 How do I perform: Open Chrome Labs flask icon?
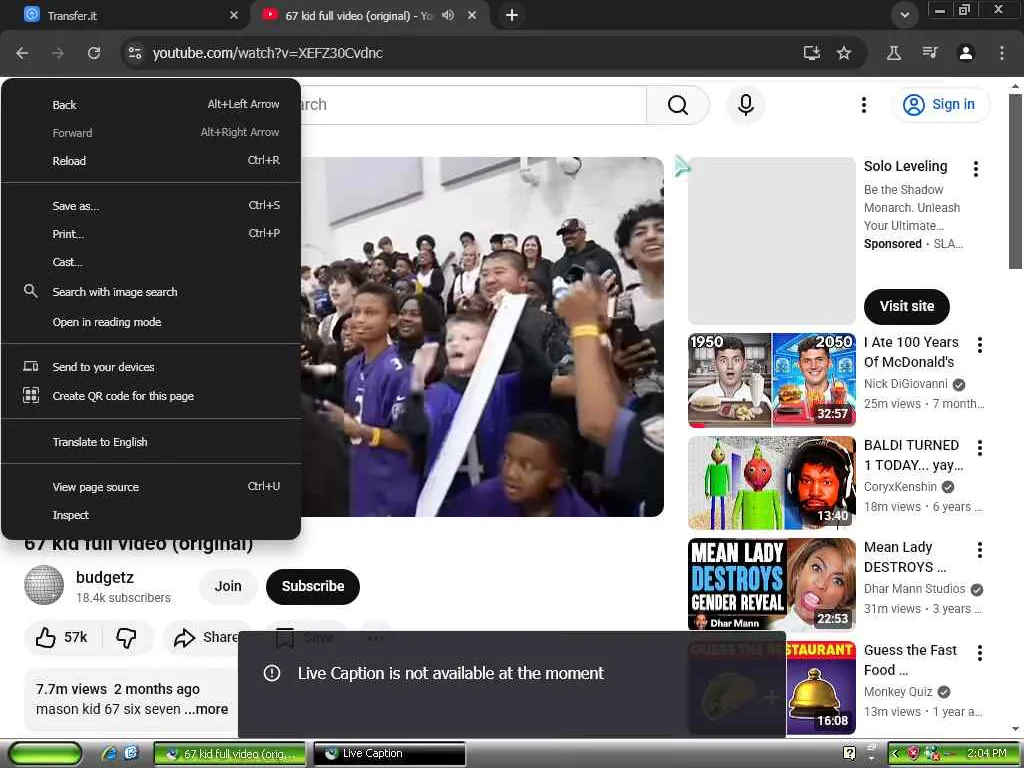pos(894,53)
